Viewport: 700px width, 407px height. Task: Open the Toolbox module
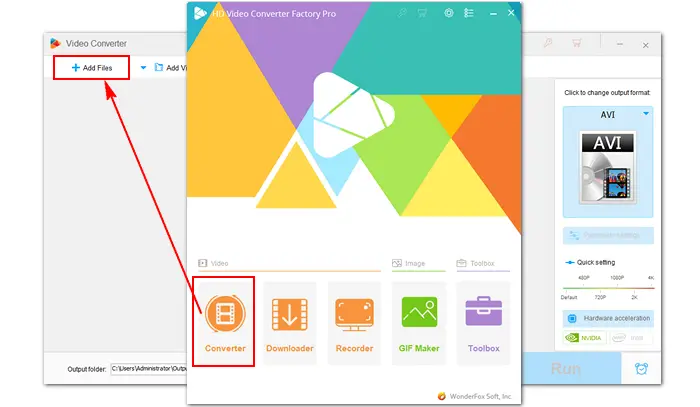coord(483,323)
